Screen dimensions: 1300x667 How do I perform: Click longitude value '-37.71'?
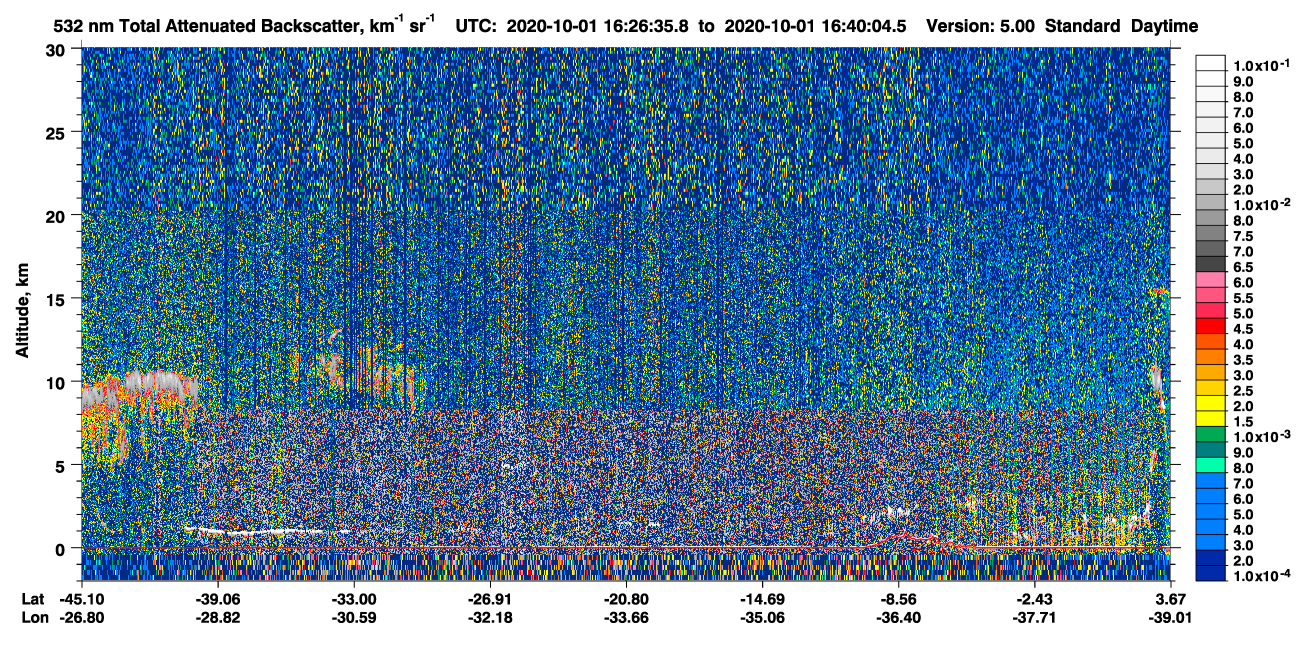click(x=1035, y=617)
